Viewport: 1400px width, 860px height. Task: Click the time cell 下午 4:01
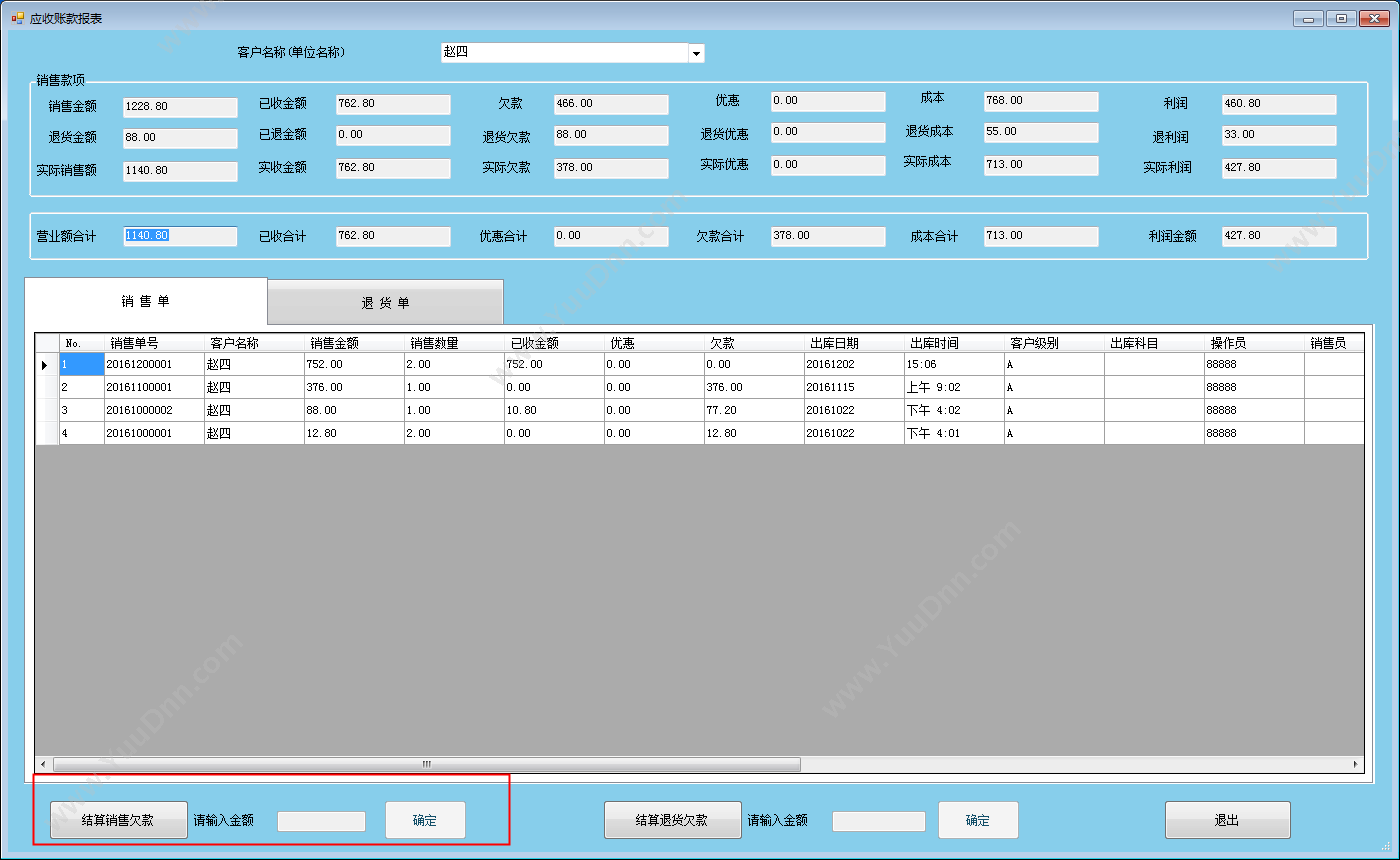tap(954, 433)
